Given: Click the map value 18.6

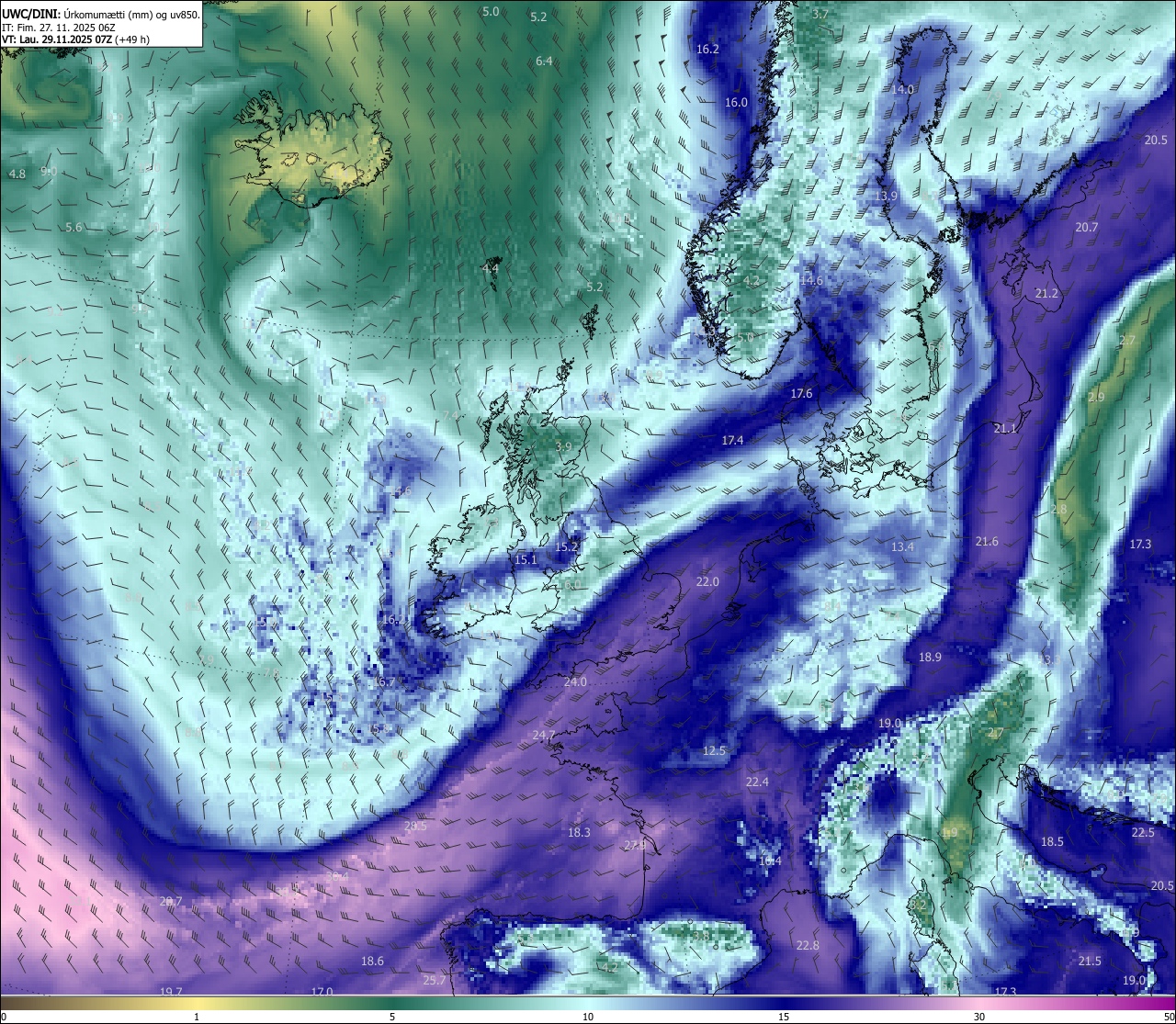Looking at the screenshot, I should 372,962.
